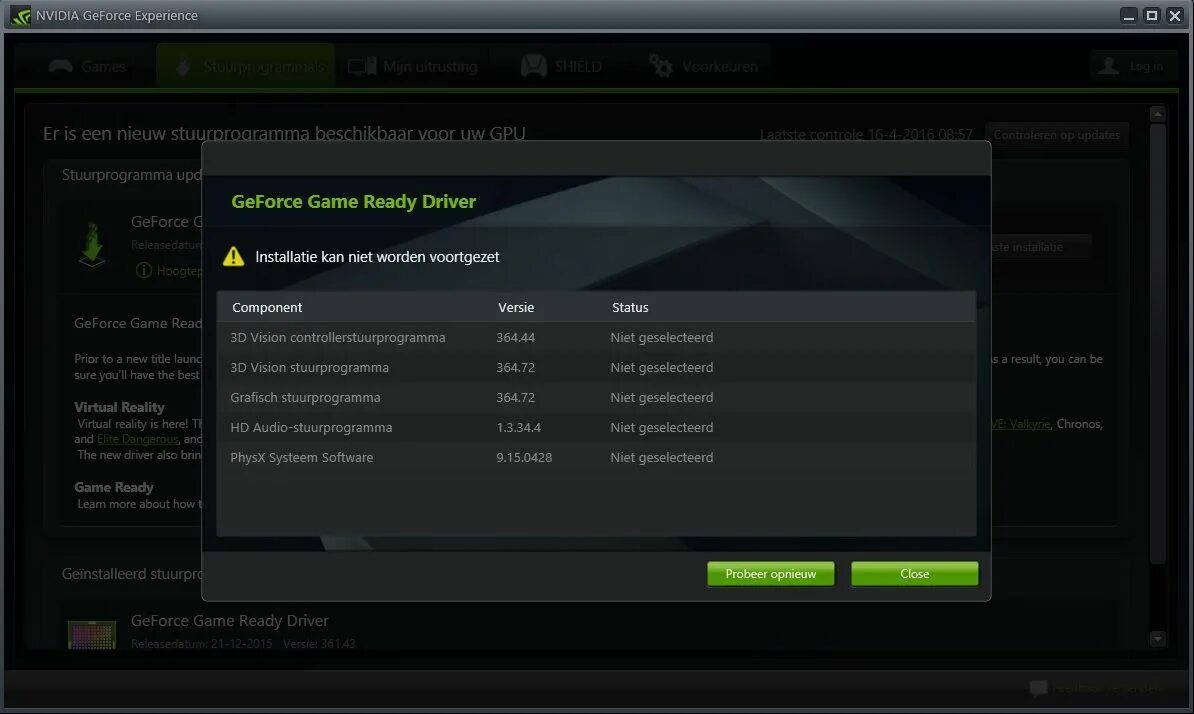Click the scrollbar up arrow
1194x714 pixels.
1157,114
